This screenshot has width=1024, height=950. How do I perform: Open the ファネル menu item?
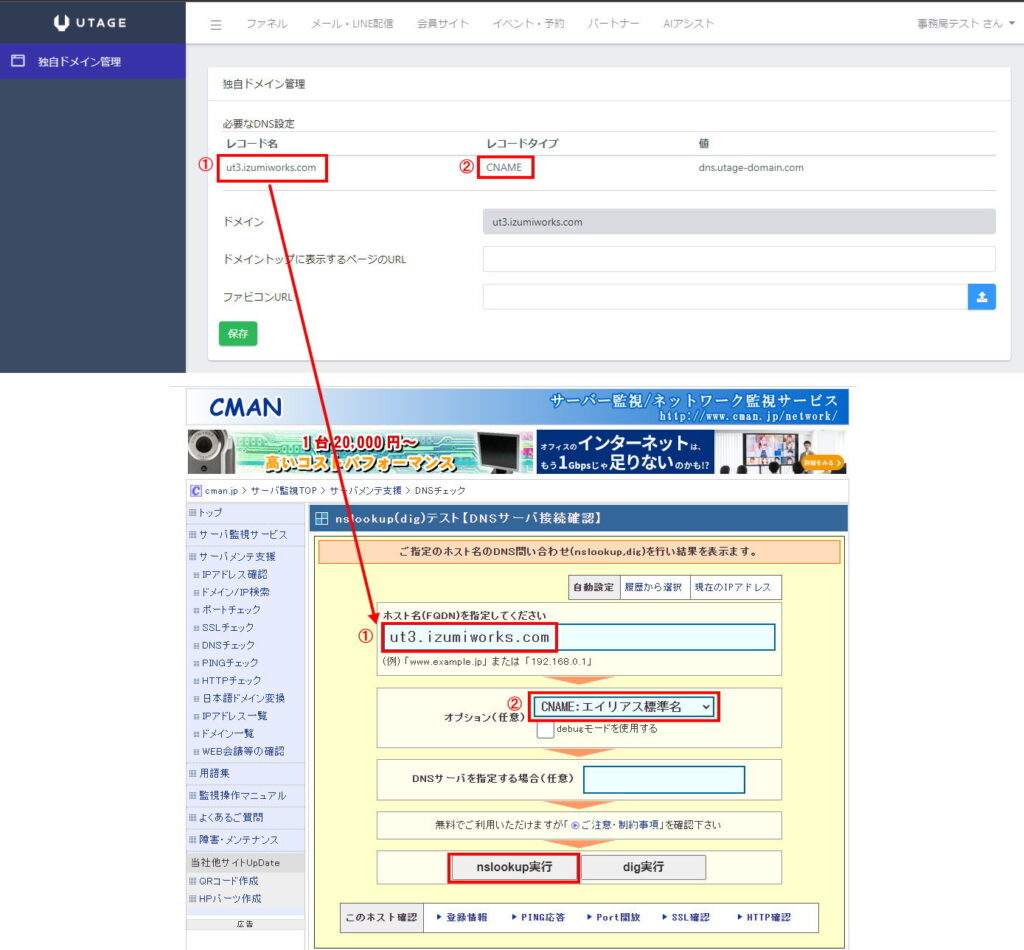click(267, 24)
